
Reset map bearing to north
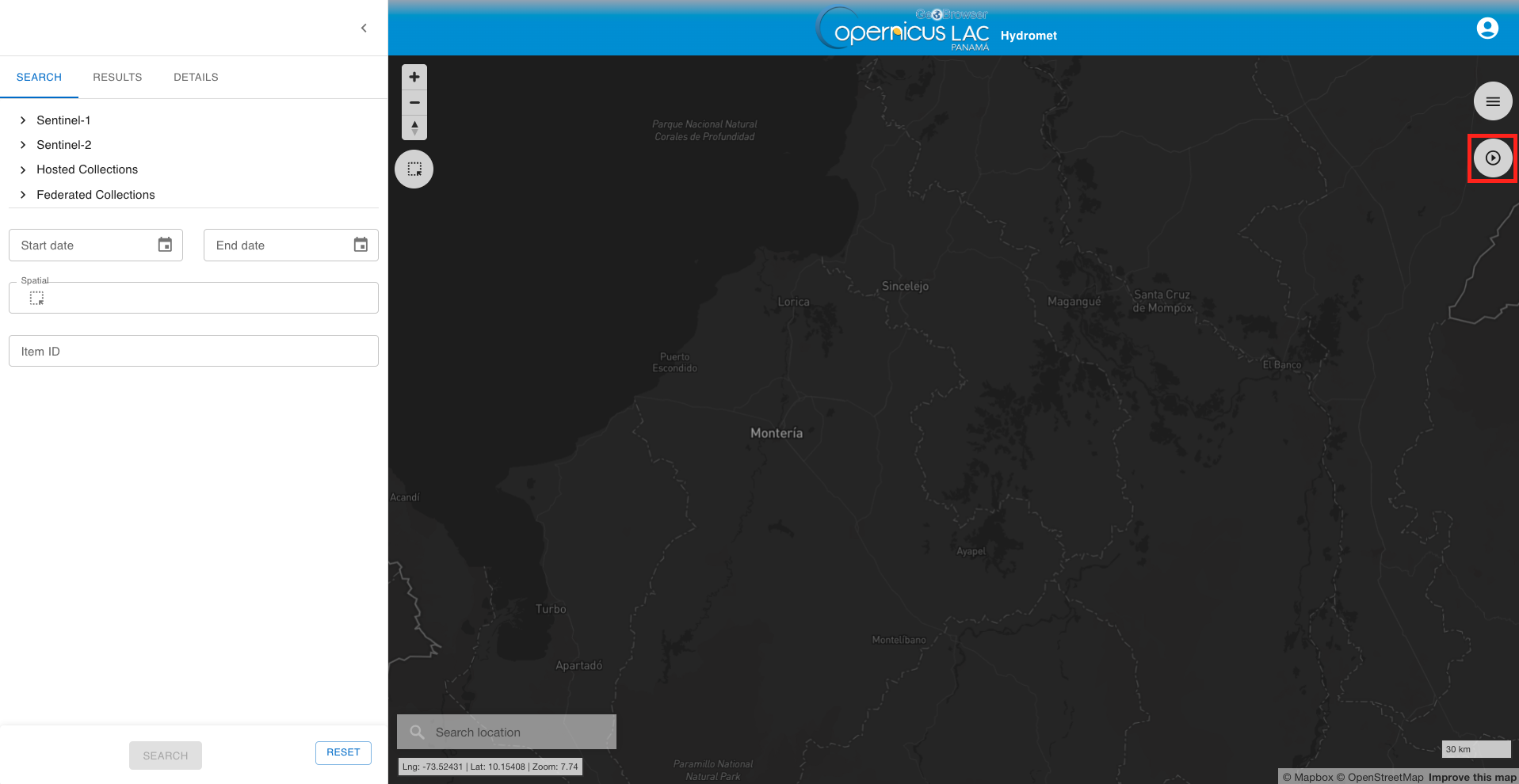pyautogui.click(x=414, y=127)
